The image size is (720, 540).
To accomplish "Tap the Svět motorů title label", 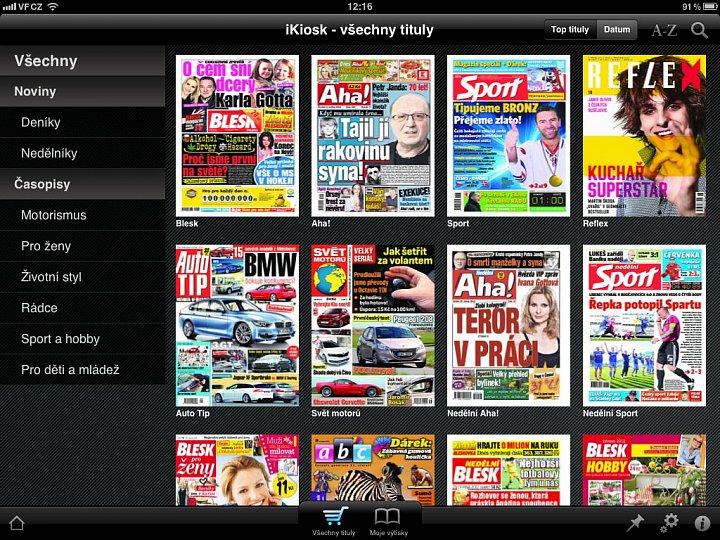I will (336, 413).
